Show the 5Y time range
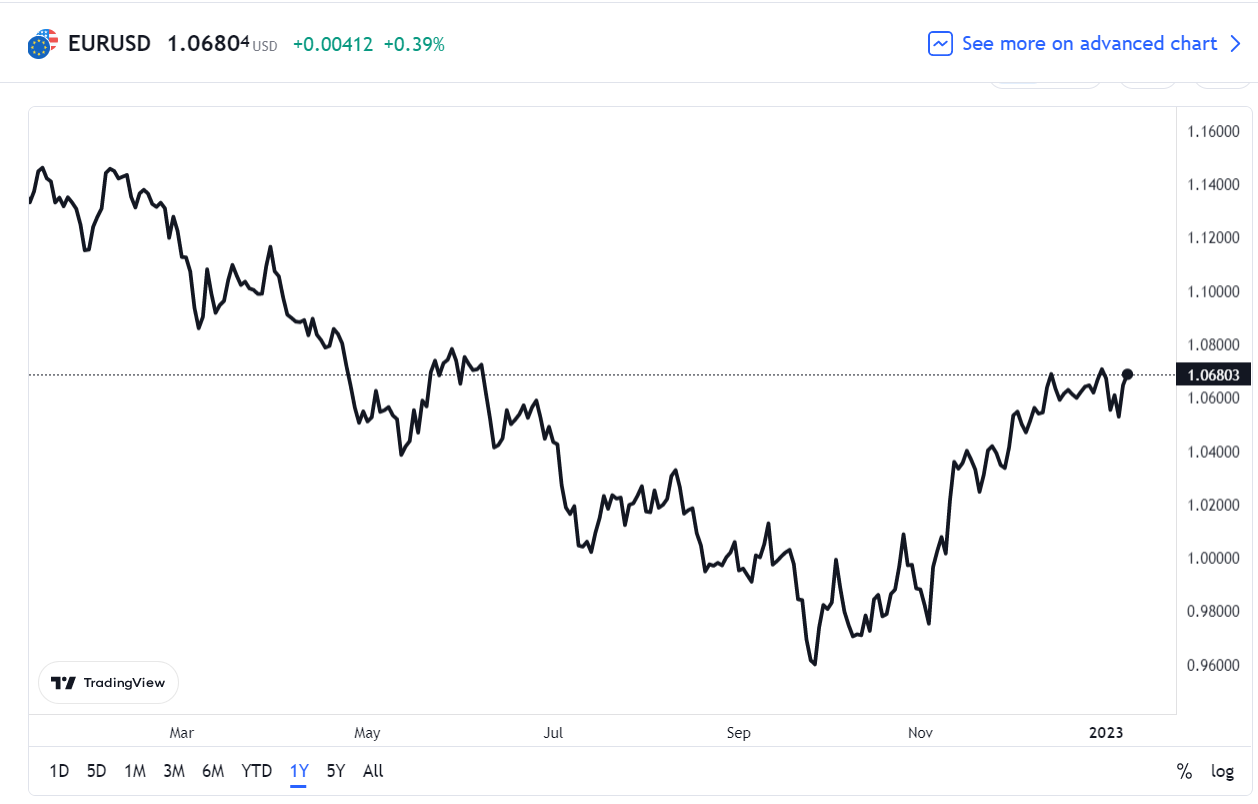The width and height of the screenshot is (1258, 804). 336,771
